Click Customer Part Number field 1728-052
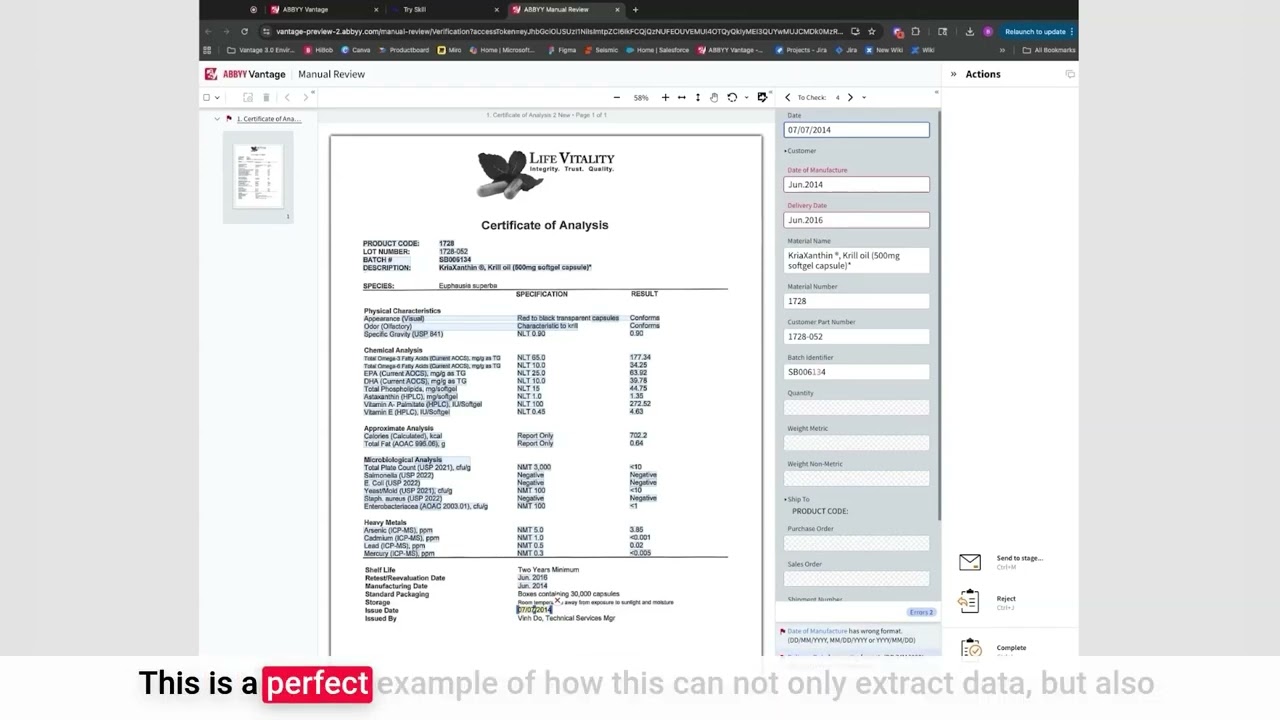Screen dimensions: 1280x720 856,336
